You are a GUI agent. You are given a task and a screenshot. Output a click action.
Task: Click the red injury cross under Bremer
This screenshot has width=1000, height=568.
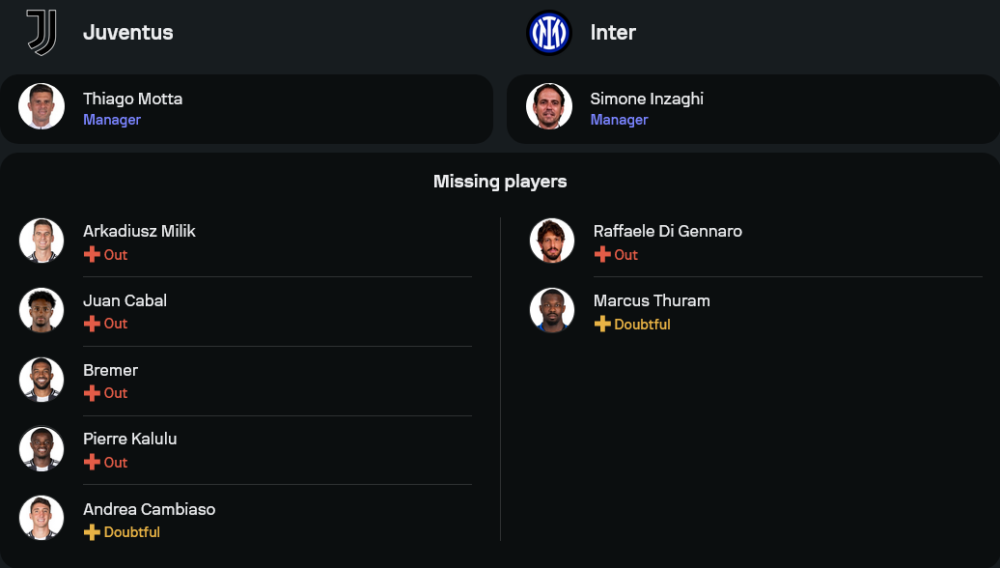[92, 393]
